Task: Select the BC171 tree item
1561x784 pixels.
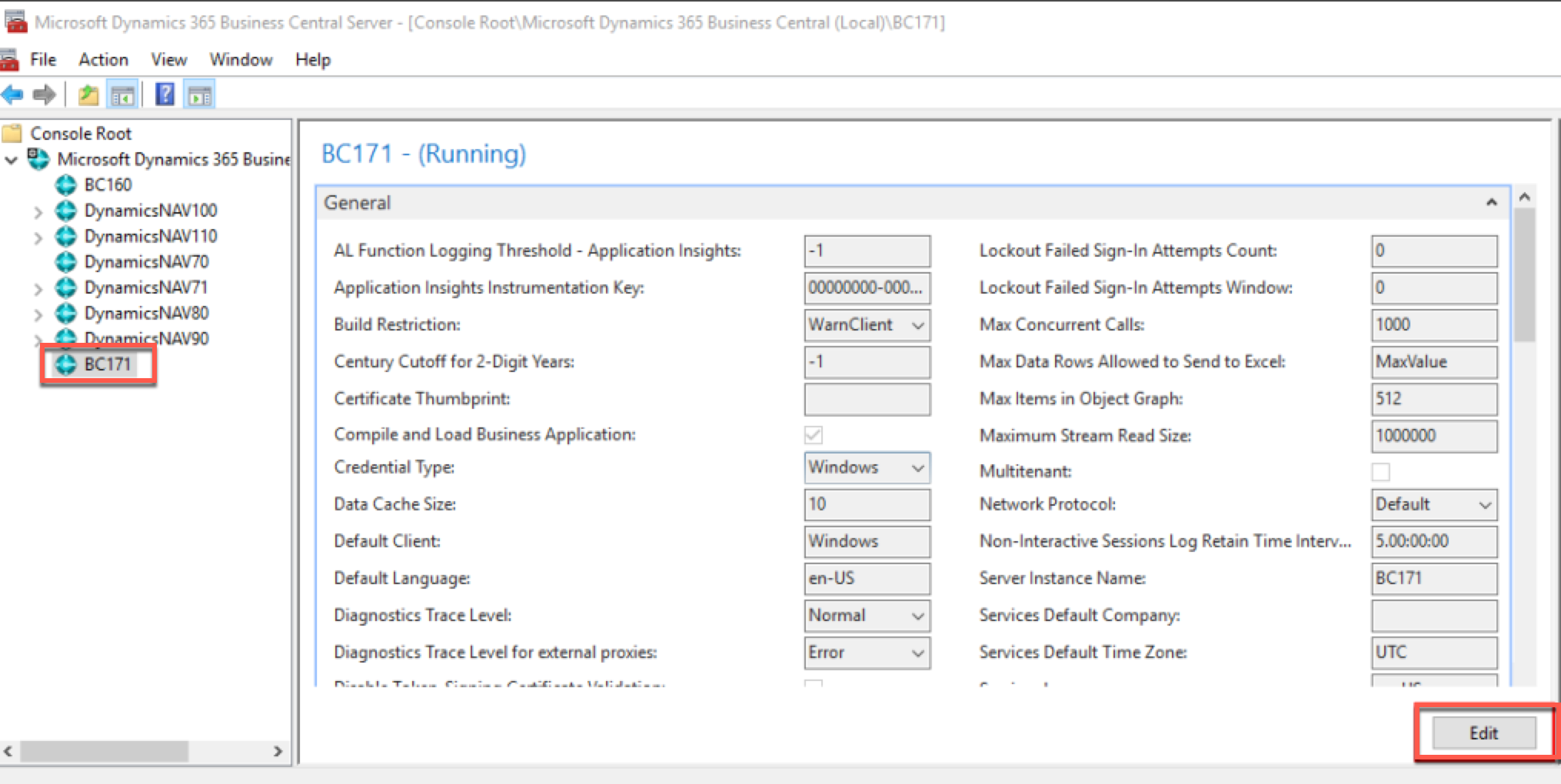Action: [x=108, y=364]
